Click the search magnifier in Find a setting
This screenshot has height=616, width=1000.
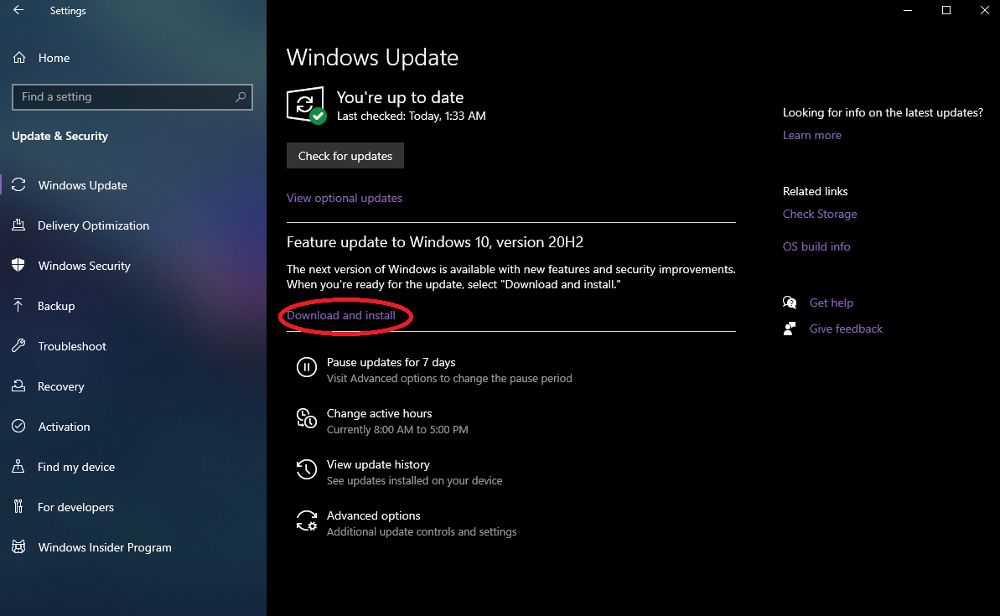tap(240, 97)
